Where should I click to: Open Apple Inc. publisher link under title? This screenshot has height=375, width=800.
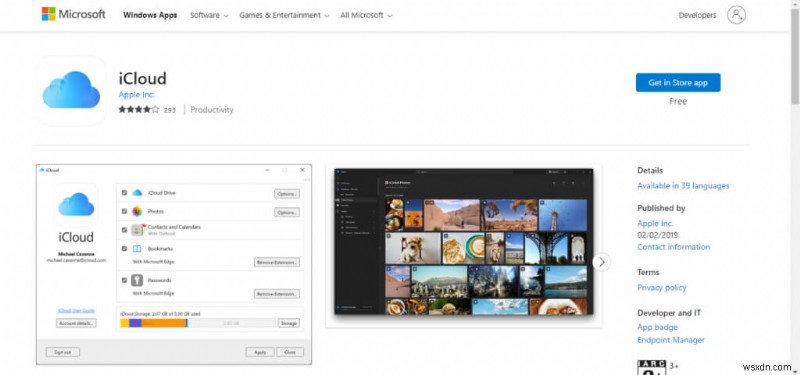click(x=136, y=95)
